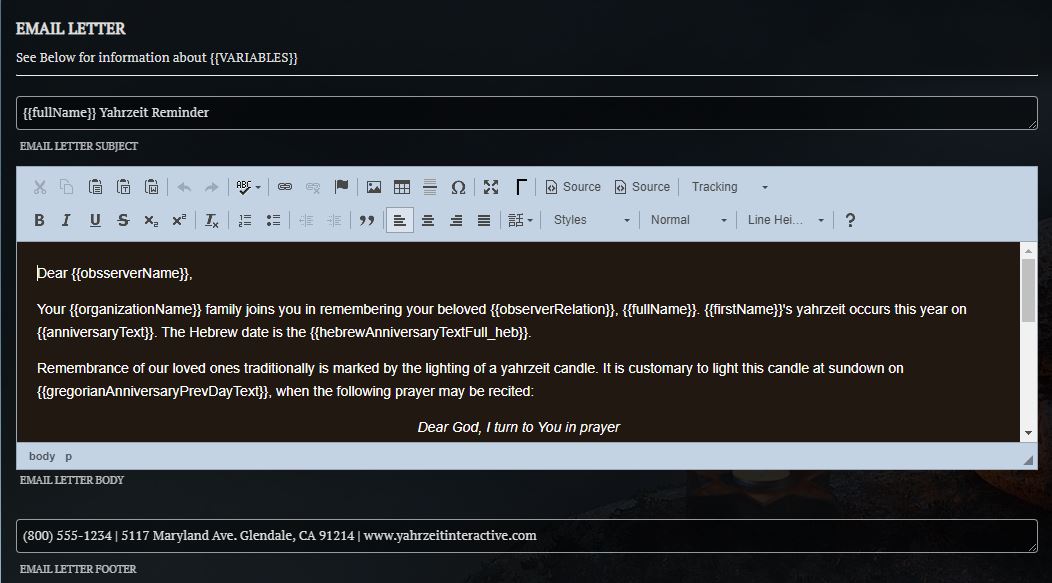Insert an image using the picture icon

(374, 187)
